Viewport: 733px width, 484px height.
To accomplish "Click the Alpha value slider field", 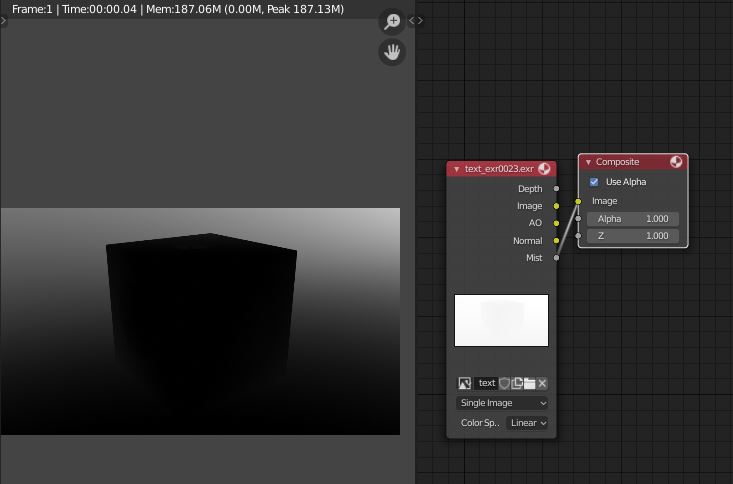I will click(x=632, y=219).
